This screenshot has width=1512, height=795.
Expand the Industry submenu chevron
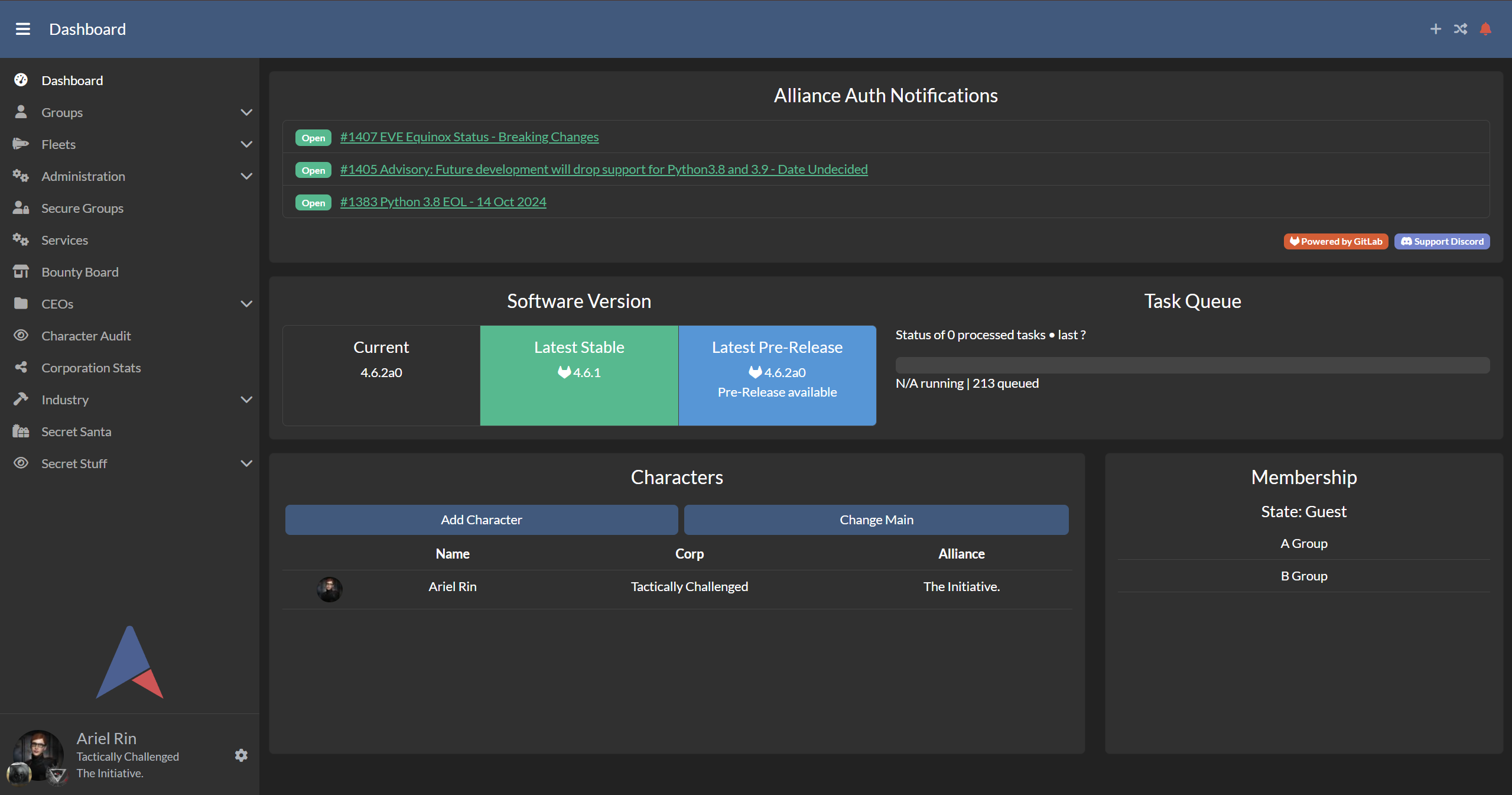pos(246,400)
